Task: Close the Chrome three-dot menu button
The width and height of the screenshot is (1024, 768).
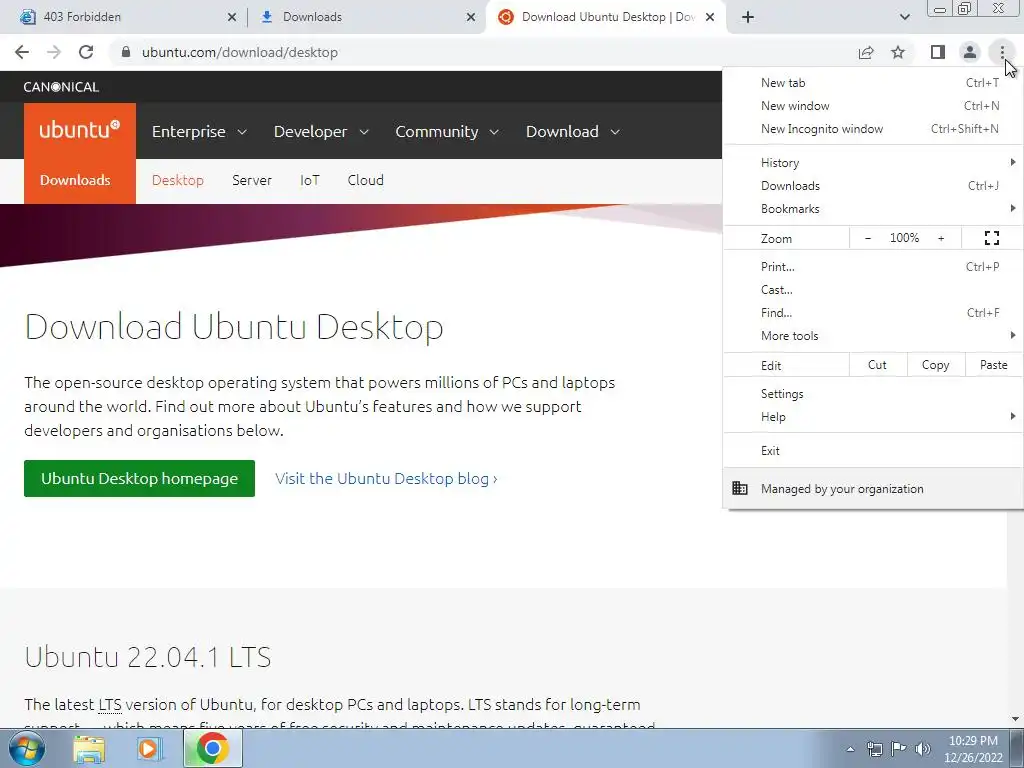Action: (x=1002, y=52)
